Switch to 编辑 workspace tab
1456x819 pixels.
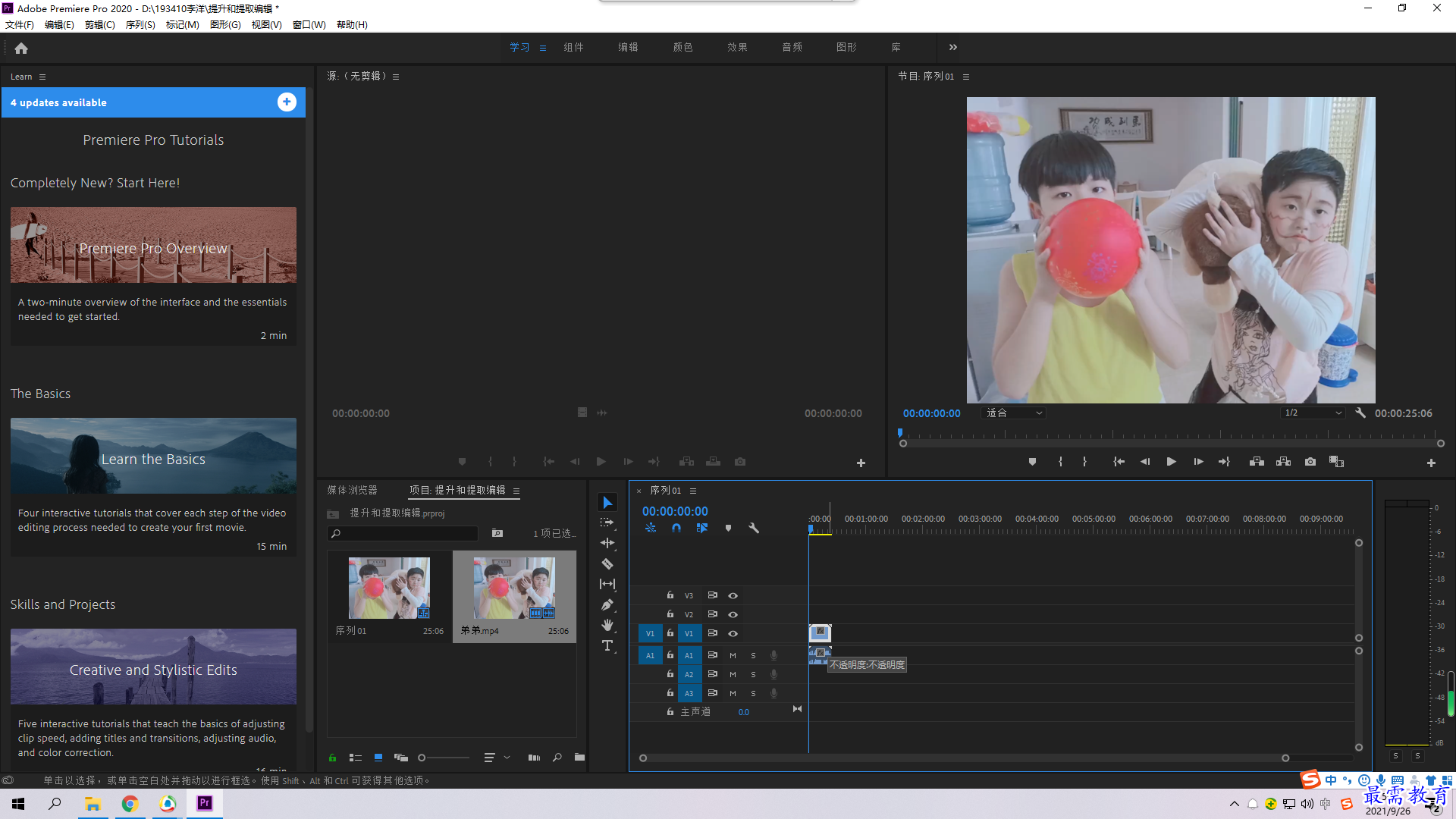628,47
